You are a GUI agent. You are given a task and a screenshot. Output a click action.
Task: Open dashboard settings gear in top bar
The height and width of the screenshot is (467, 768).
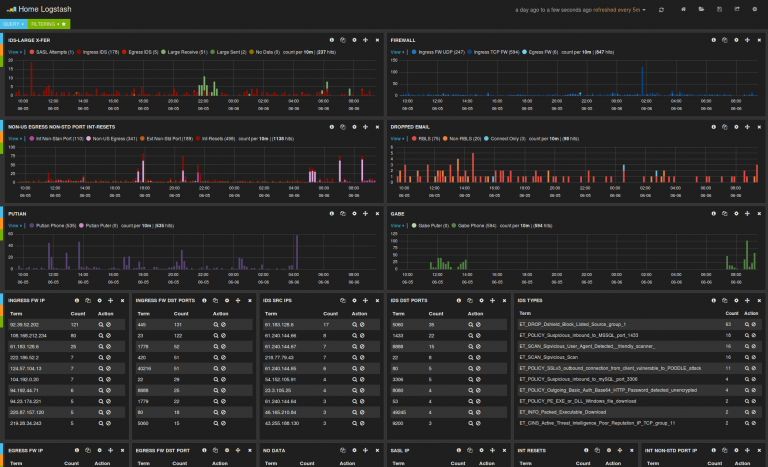point(754,9)
